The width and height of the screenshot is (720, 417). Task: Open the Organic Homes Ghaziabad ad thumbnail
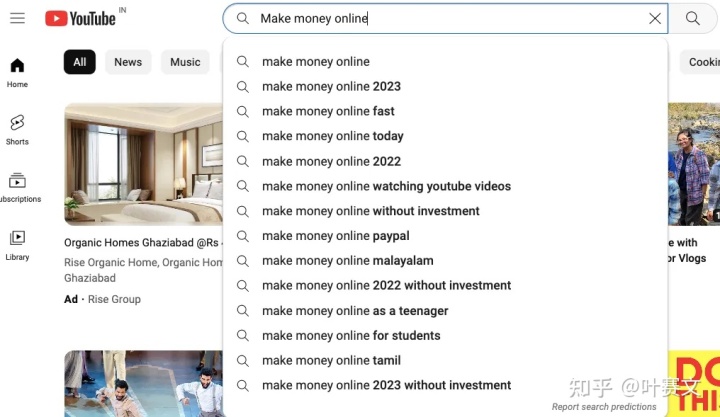coord(143,165)
